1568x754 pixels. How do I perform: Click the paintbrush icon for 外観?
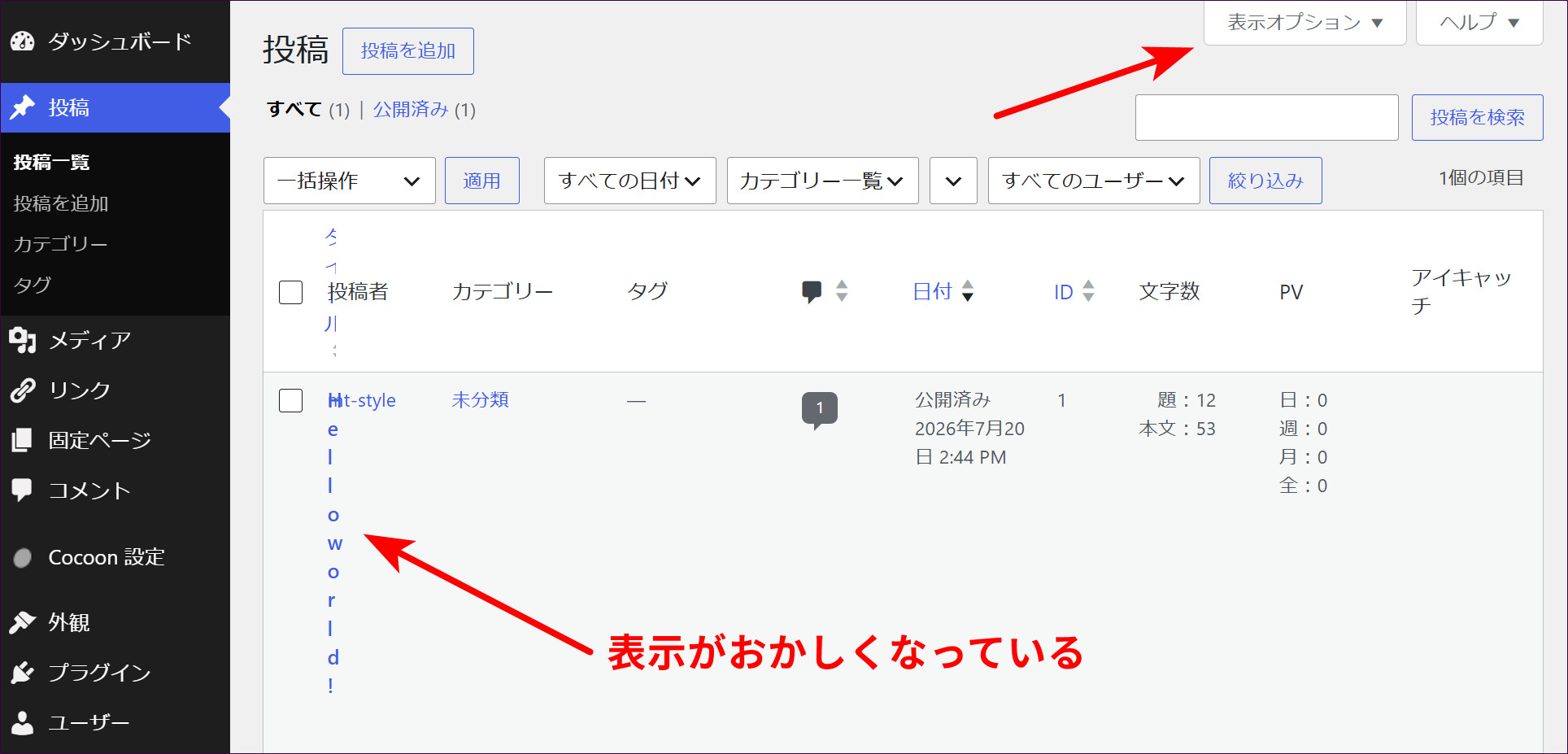pyautogui.click(x=23, y=622)
